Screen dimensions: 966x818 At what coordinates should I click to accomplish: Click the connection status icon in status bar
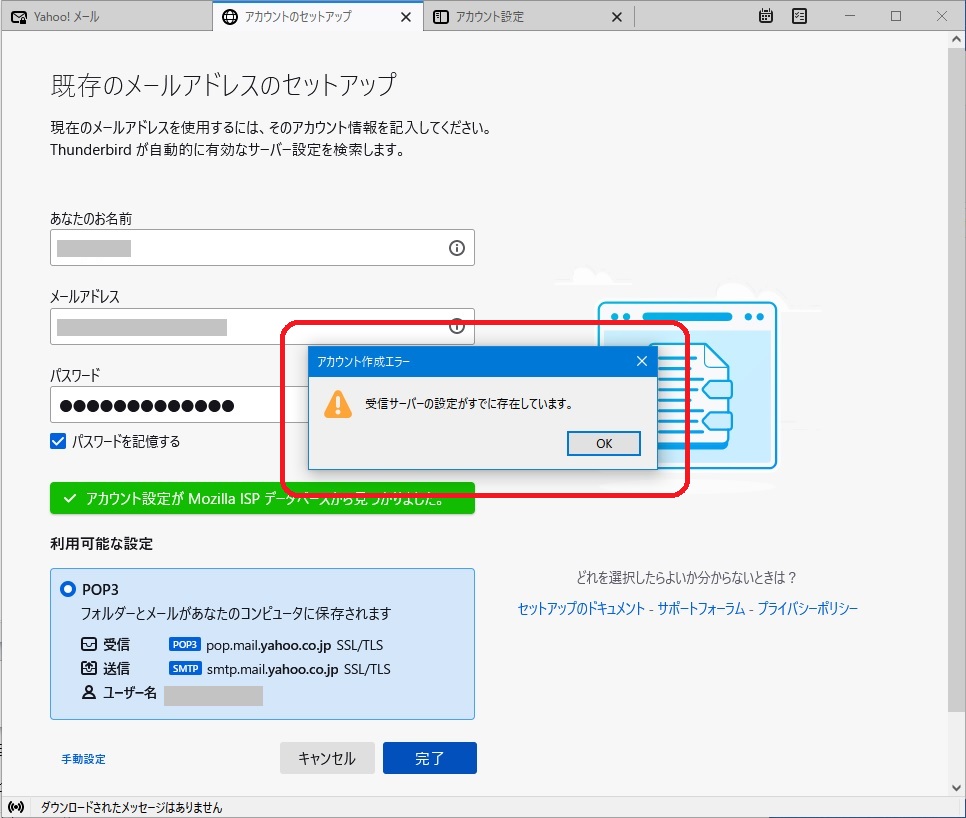16,807
